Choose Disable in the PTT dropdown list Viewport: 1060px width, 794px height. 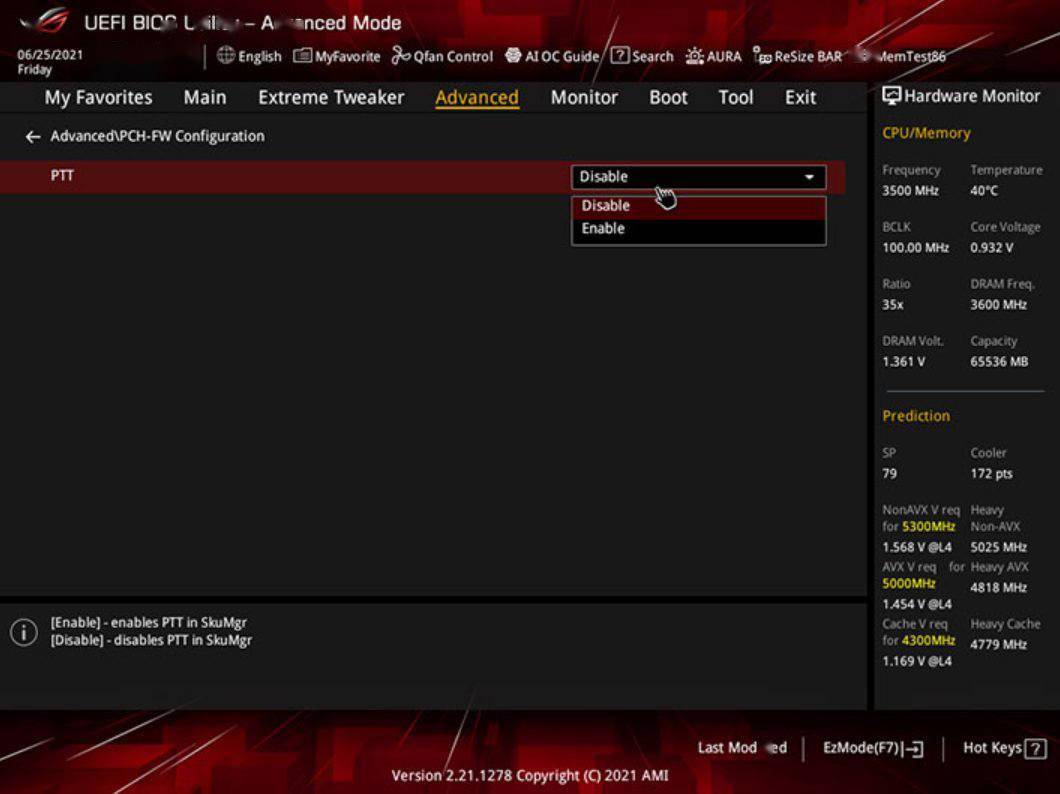tap(698, 206)
